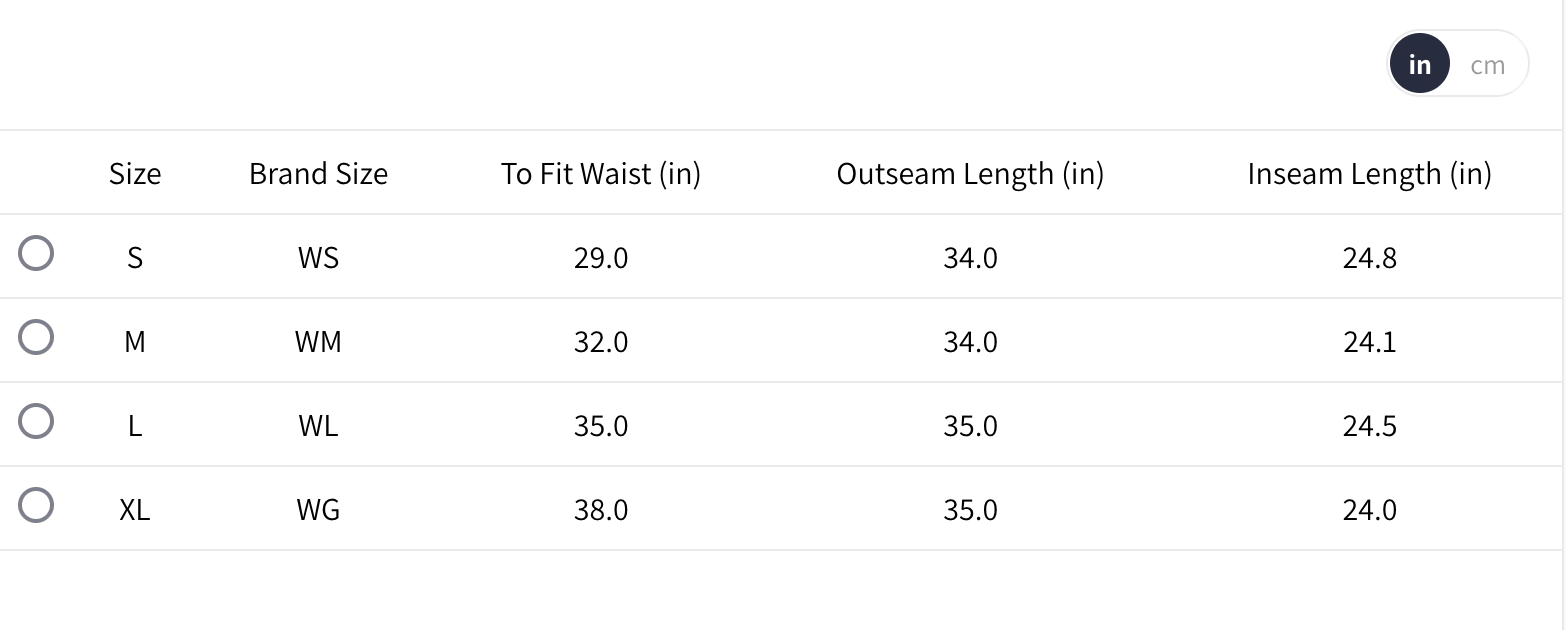This screenshot has height=630, width=1566.
Task: Click the Brand Size column header
Action: point(318,174)
